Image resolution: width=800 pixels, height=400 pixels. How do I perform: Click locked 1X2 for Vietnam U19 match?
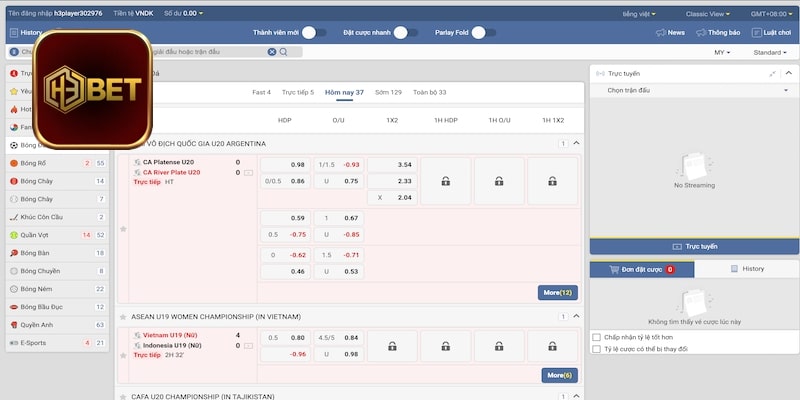(392, 346)
